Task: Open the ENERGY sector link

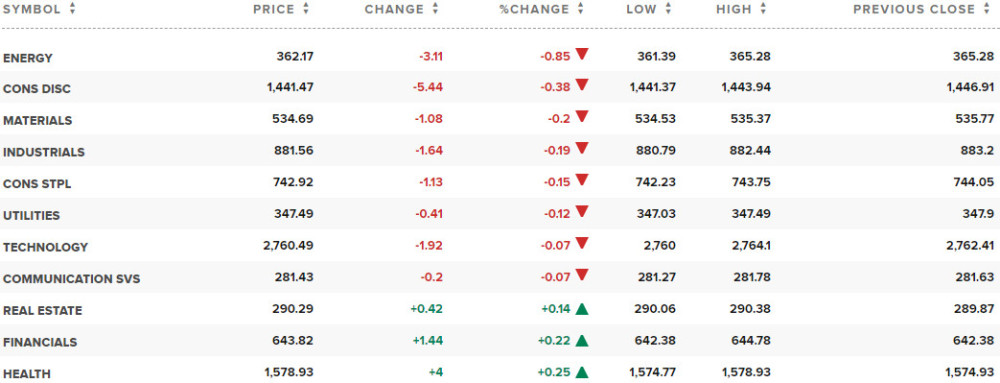Action: click(27, 58)
